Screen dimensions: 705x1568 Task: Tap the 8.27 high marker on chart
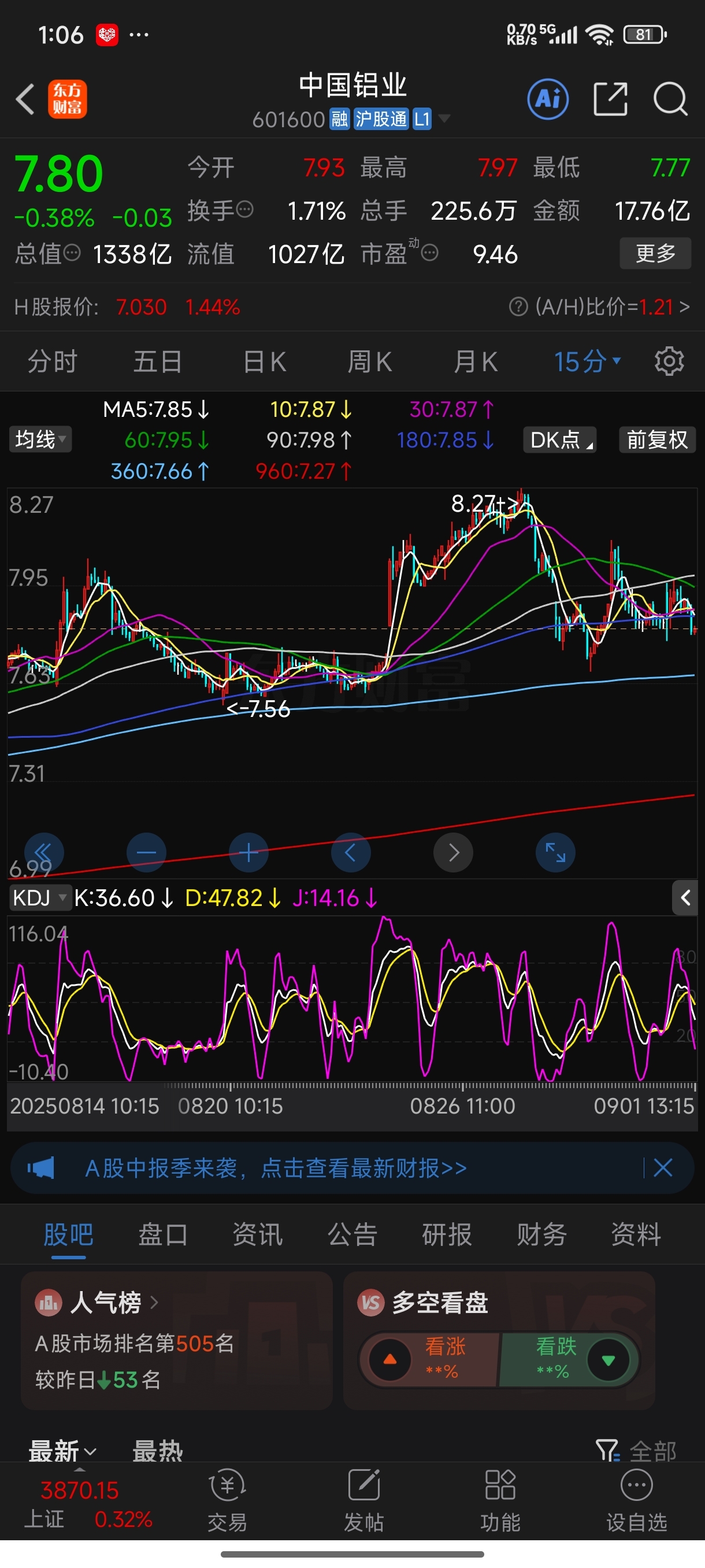[484, 504]
